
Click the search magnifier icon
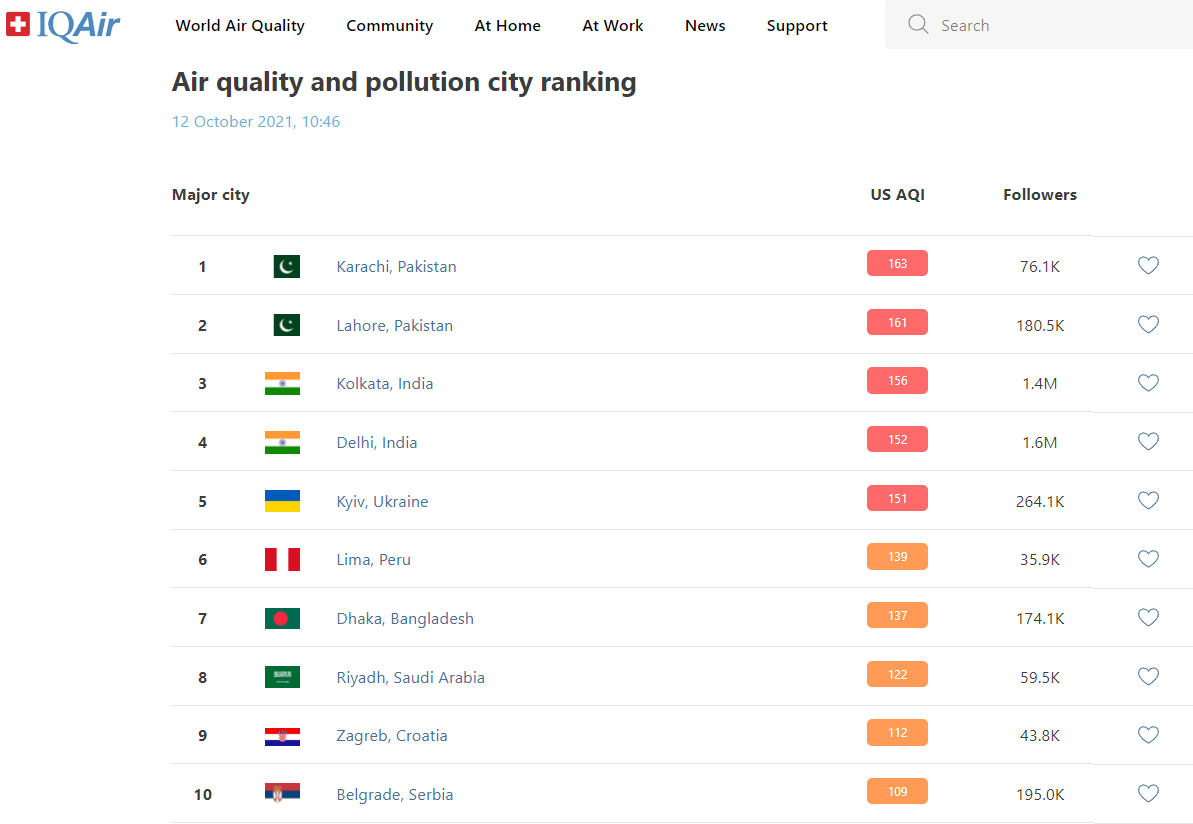(x=918, y=25)
